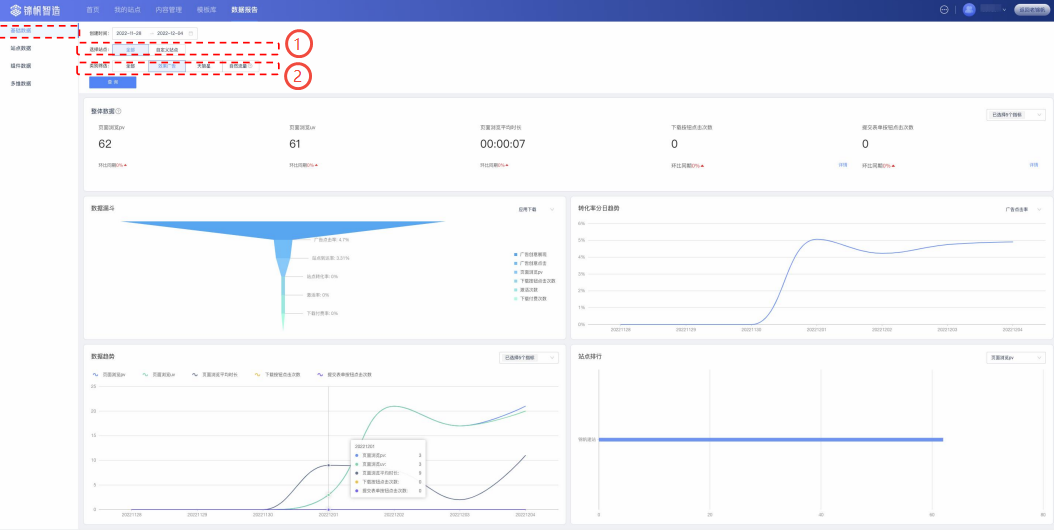The height and width of the screenshot is (530, 1054).
Task: Open 数据报告 in top navigation
Action: pos(244,10)
